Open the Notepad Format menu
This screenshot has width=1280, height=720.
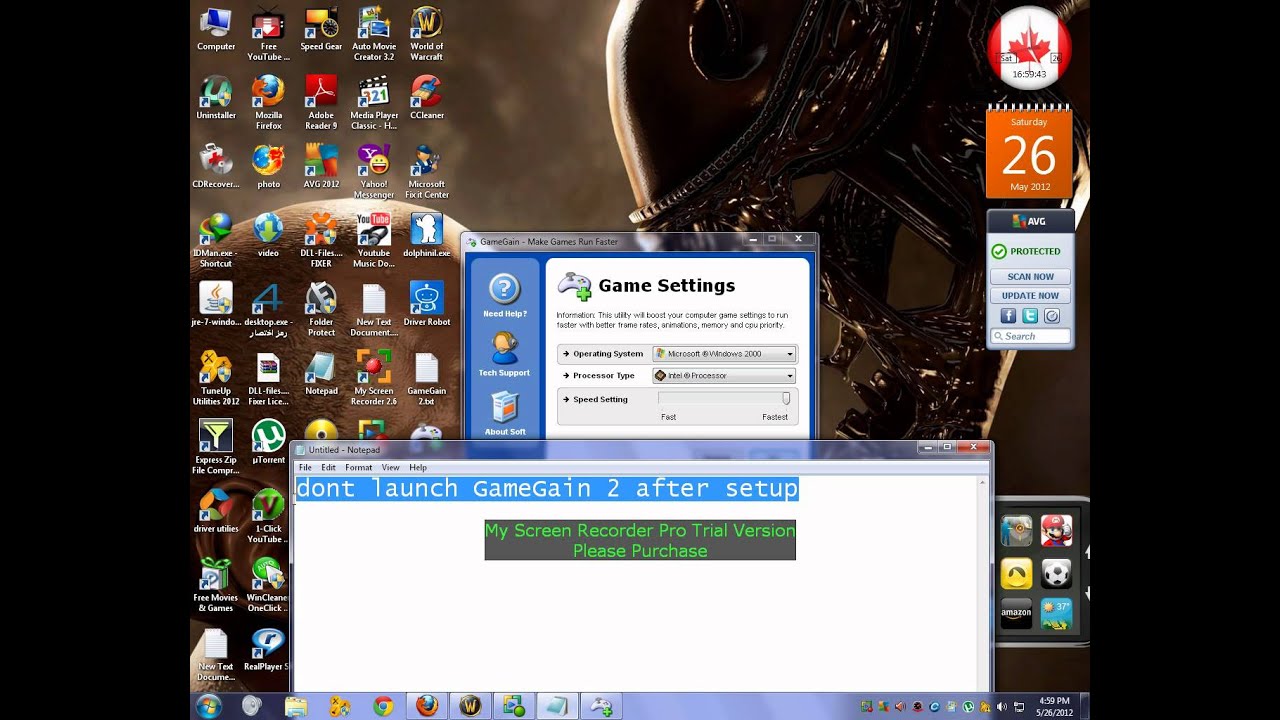pyautogui.click(x=358, y=467)
